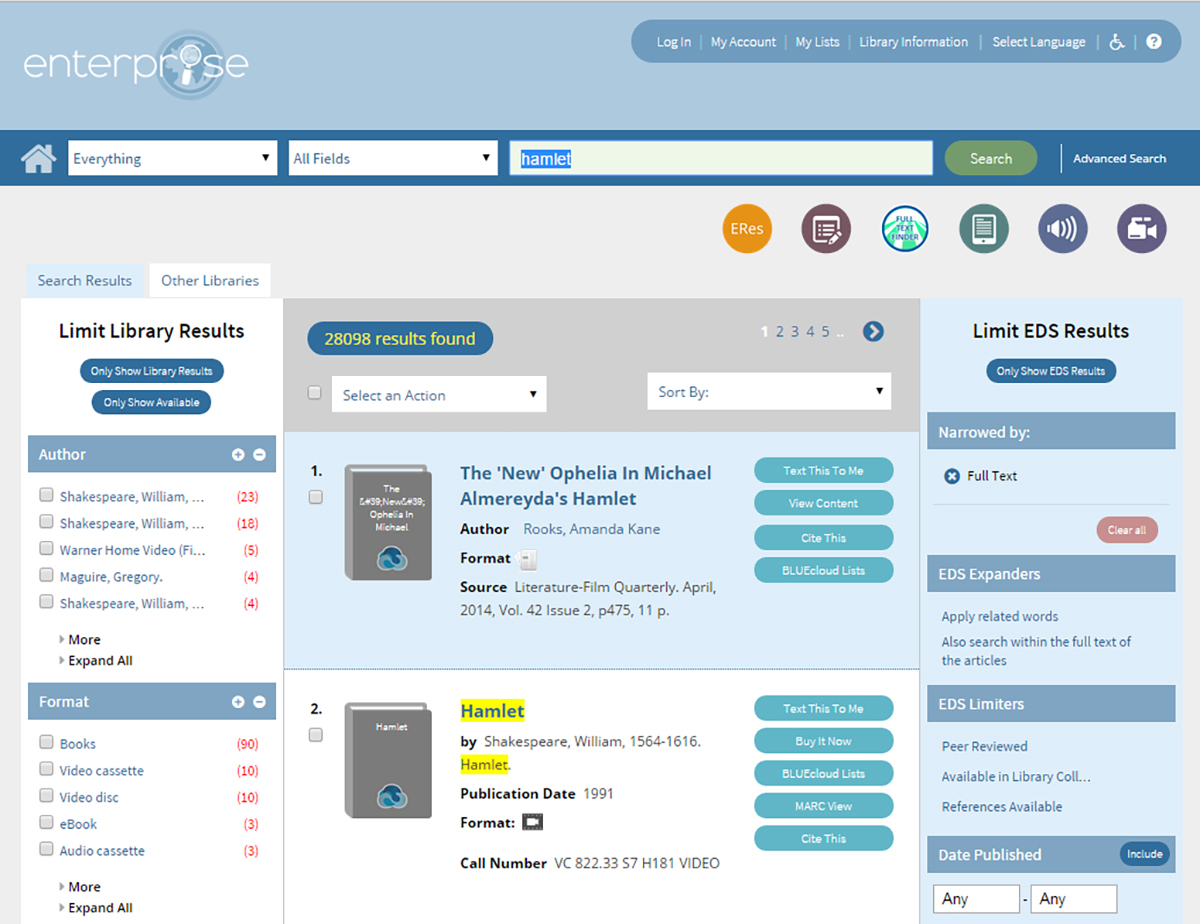Click the green Search button
This screenshot has height=924, width=1200.
coord(990,158)
